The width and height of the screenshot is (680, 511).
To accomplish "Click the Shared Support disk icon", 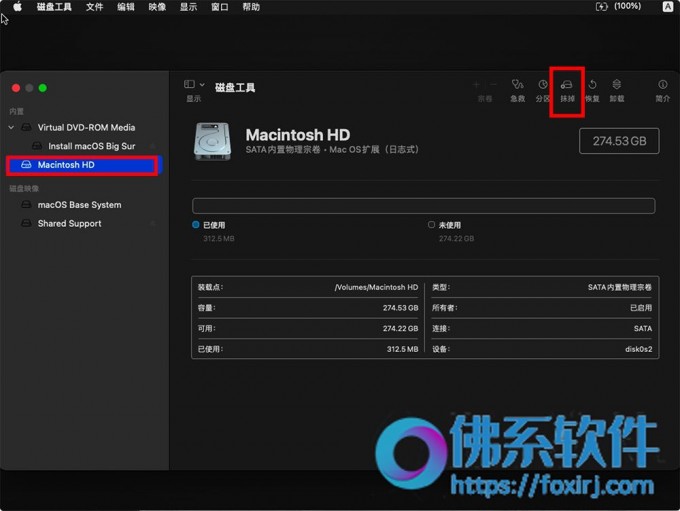I will (x=26, y=223).
